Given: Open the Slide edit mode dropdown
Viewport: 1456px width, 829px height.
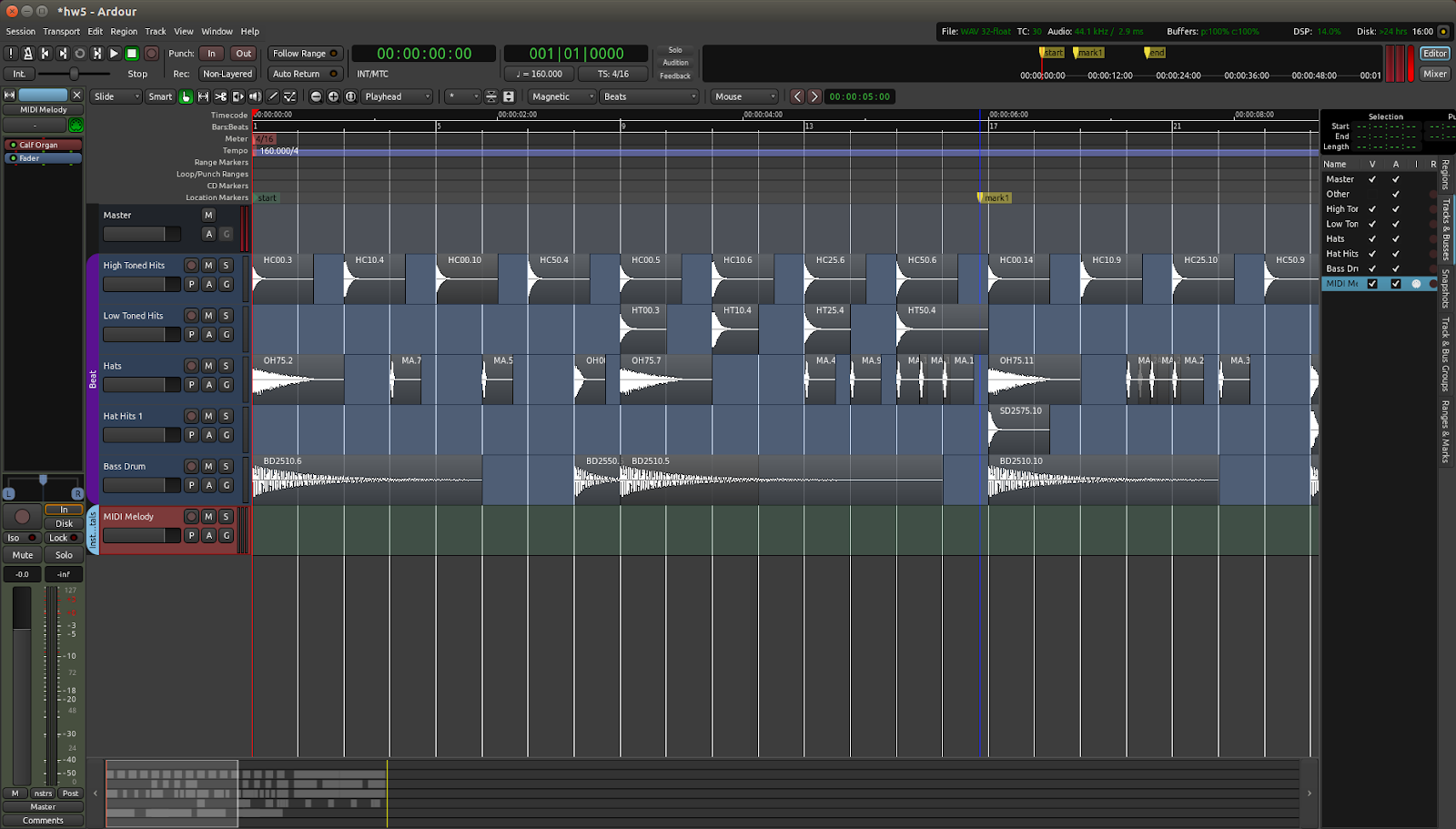Looking at the screenshot, I should [x=116, y=96].
